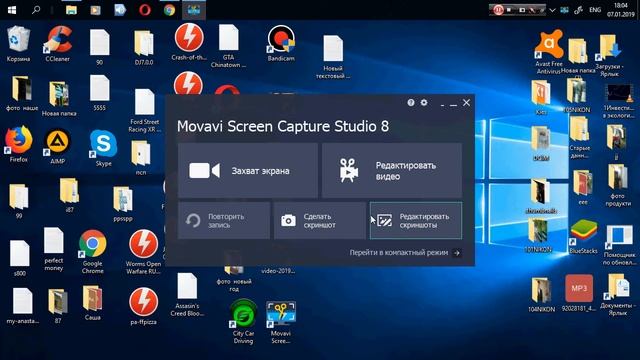Select the Ford Street Racing XR file
This screenshot has width=640, height=360.
pos(144,111)
